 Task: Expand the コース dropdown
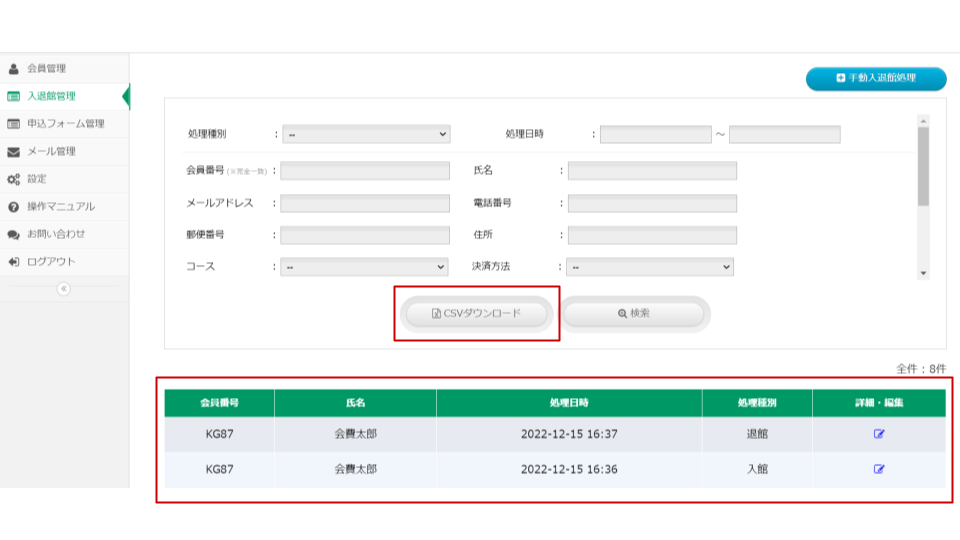[x=364, y=267]
